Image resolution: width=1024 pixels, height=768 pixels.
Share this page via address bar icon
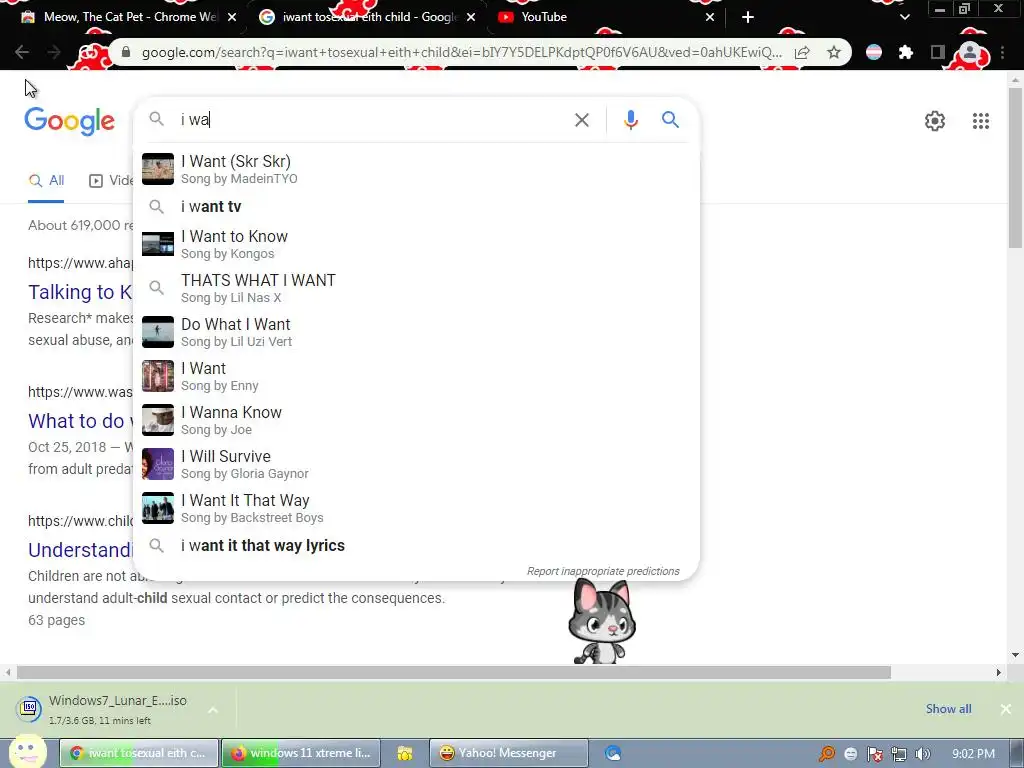point(803,52)
